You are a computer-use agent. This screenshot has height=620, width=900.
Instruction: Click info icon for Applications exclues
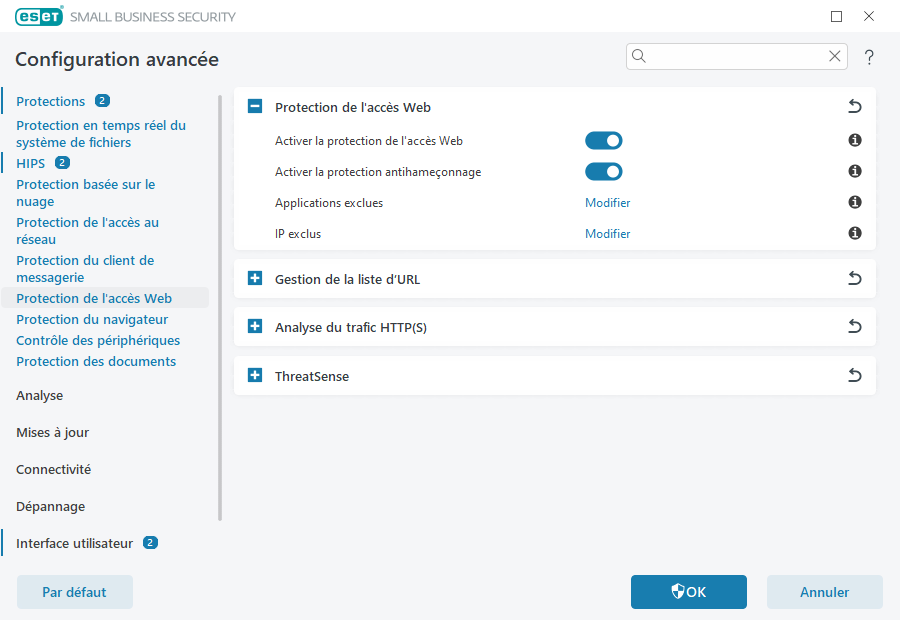coord(855,203)
